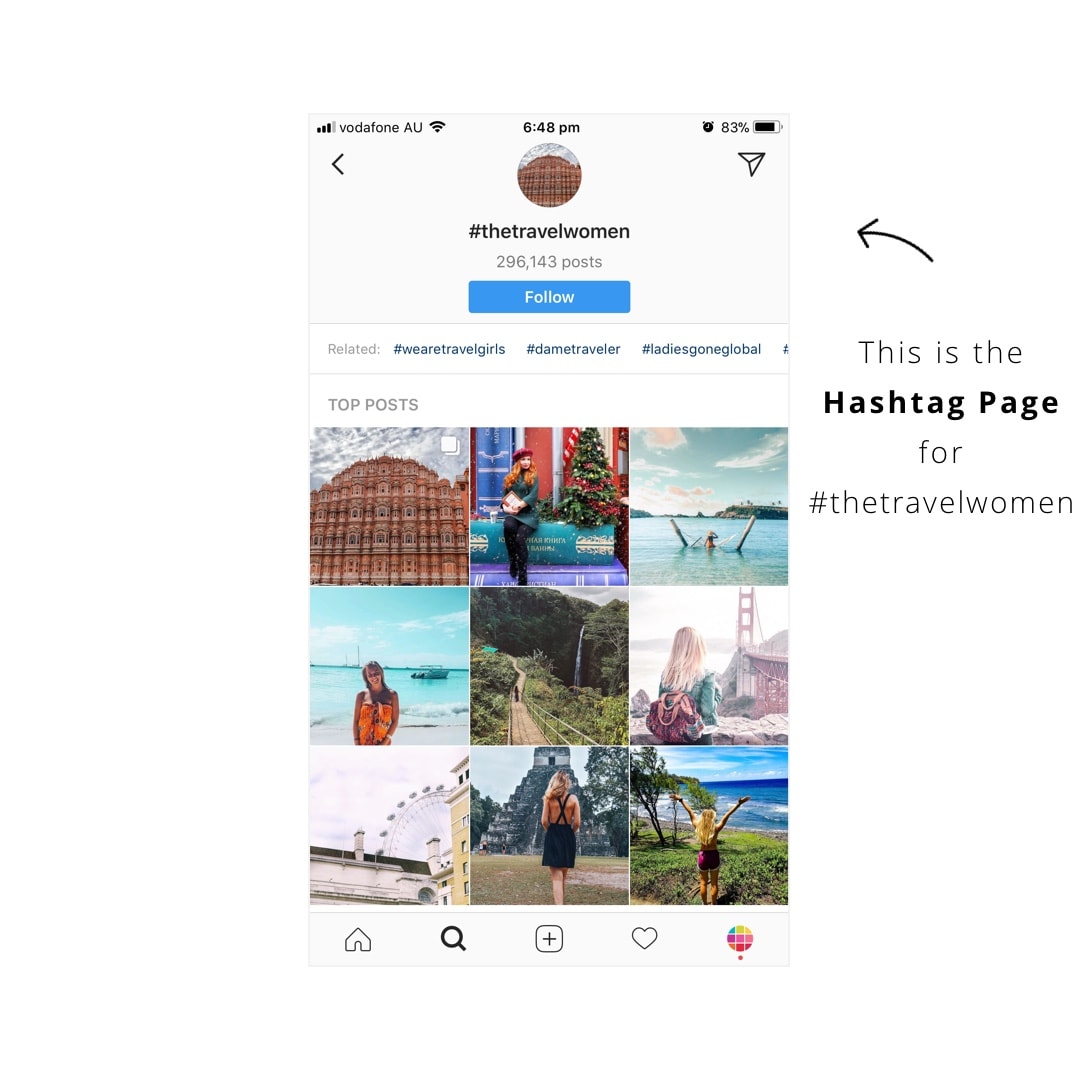This screenshot has width=1080, height=1080.
Task: Open the Ferris wheel post
Action: pos(389,826)
